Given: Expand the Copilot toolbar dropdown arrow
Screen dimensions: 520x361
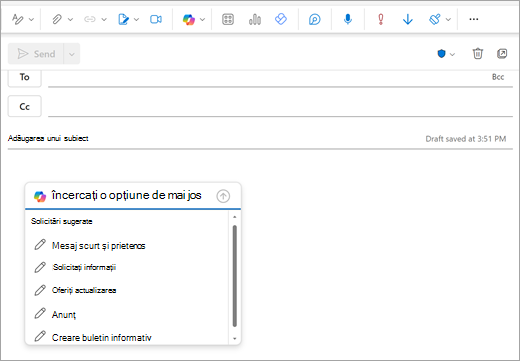Looking at the screenshot, I should coord(202,19).
